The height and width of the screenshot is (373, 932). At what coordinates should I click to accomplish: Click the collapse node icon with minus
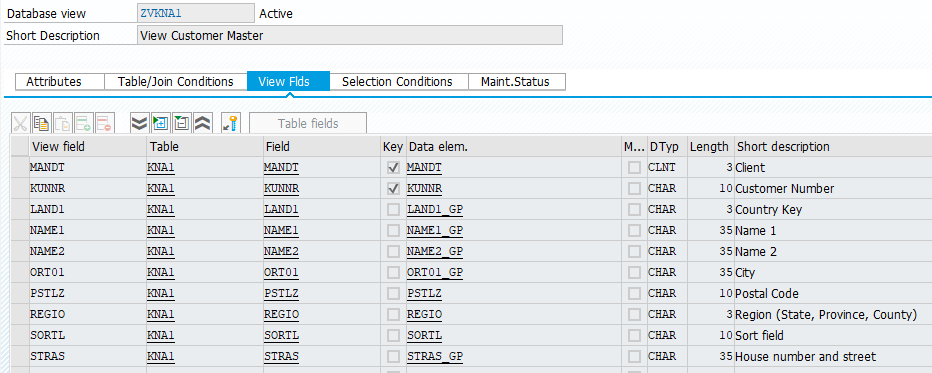tap(182, 124)
